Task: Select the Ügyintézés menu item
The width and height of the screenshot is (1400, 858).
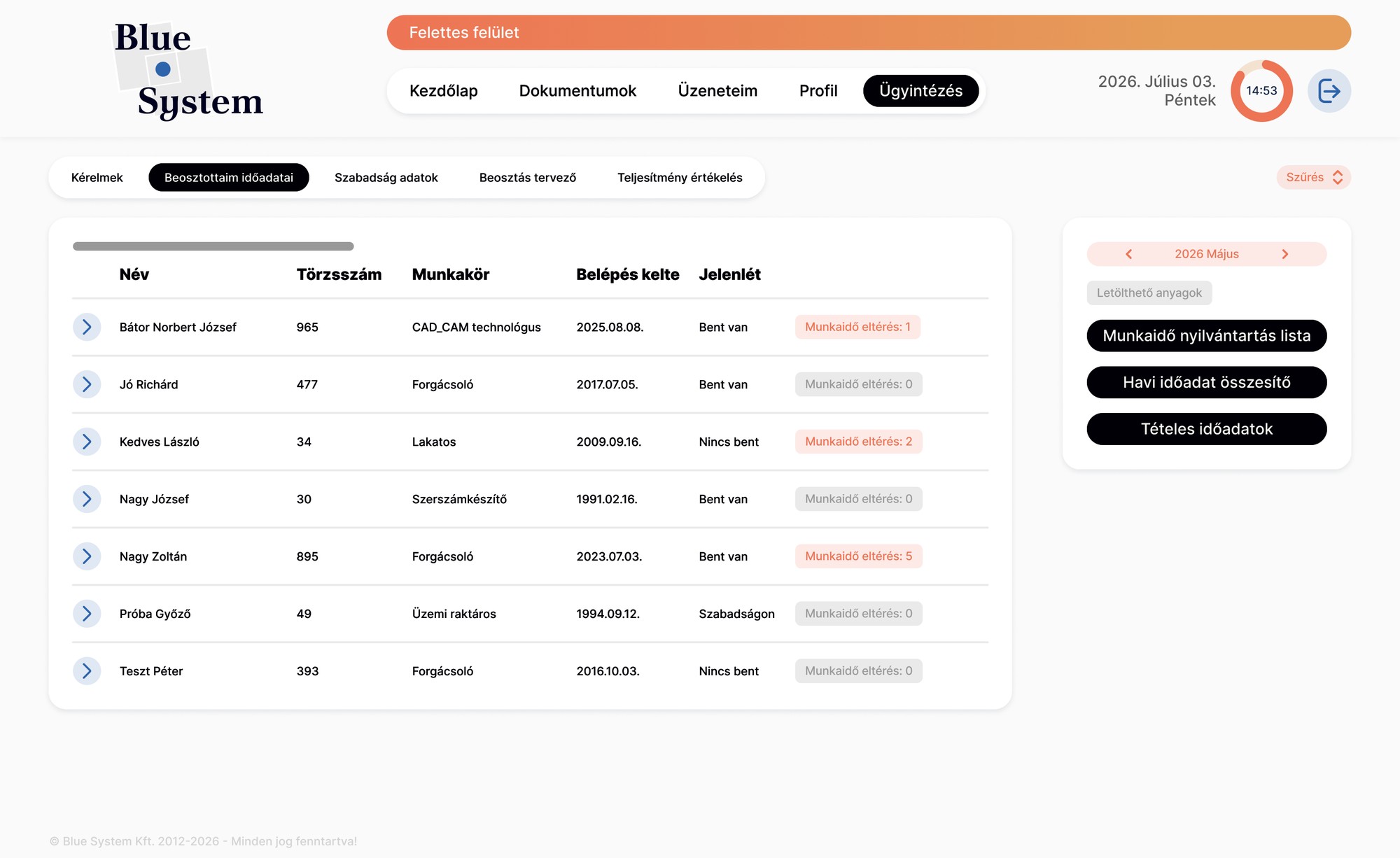Action: tap(920, 91)
